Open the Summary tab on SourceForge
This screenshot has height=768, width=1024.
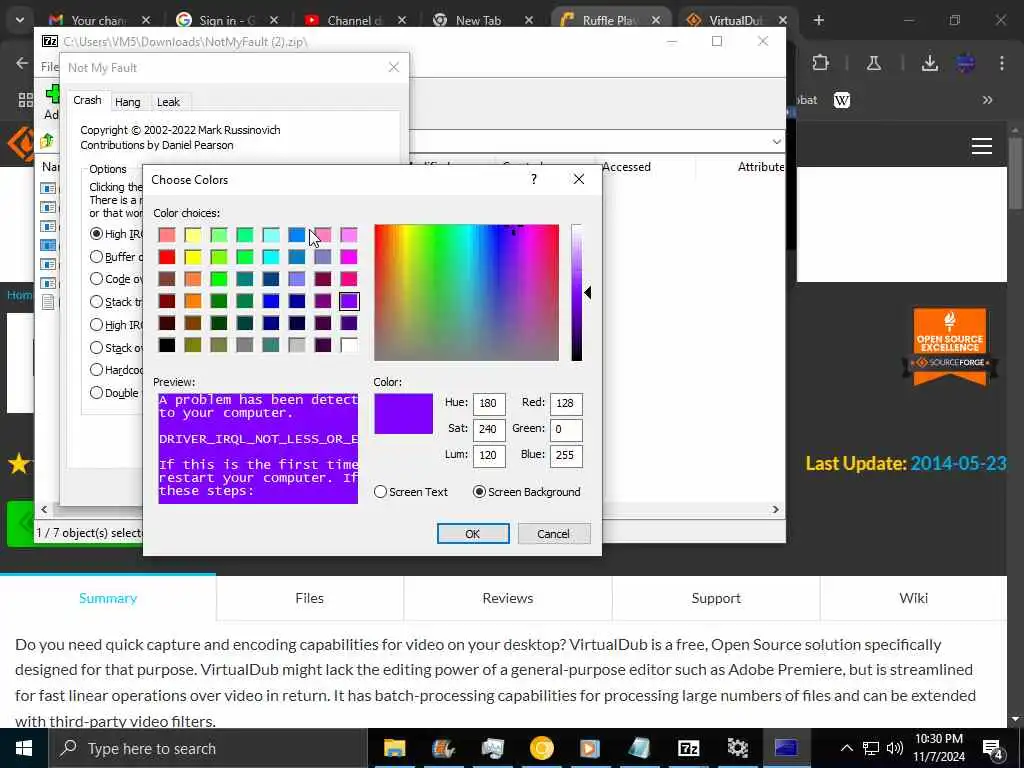tap(108, 598)
